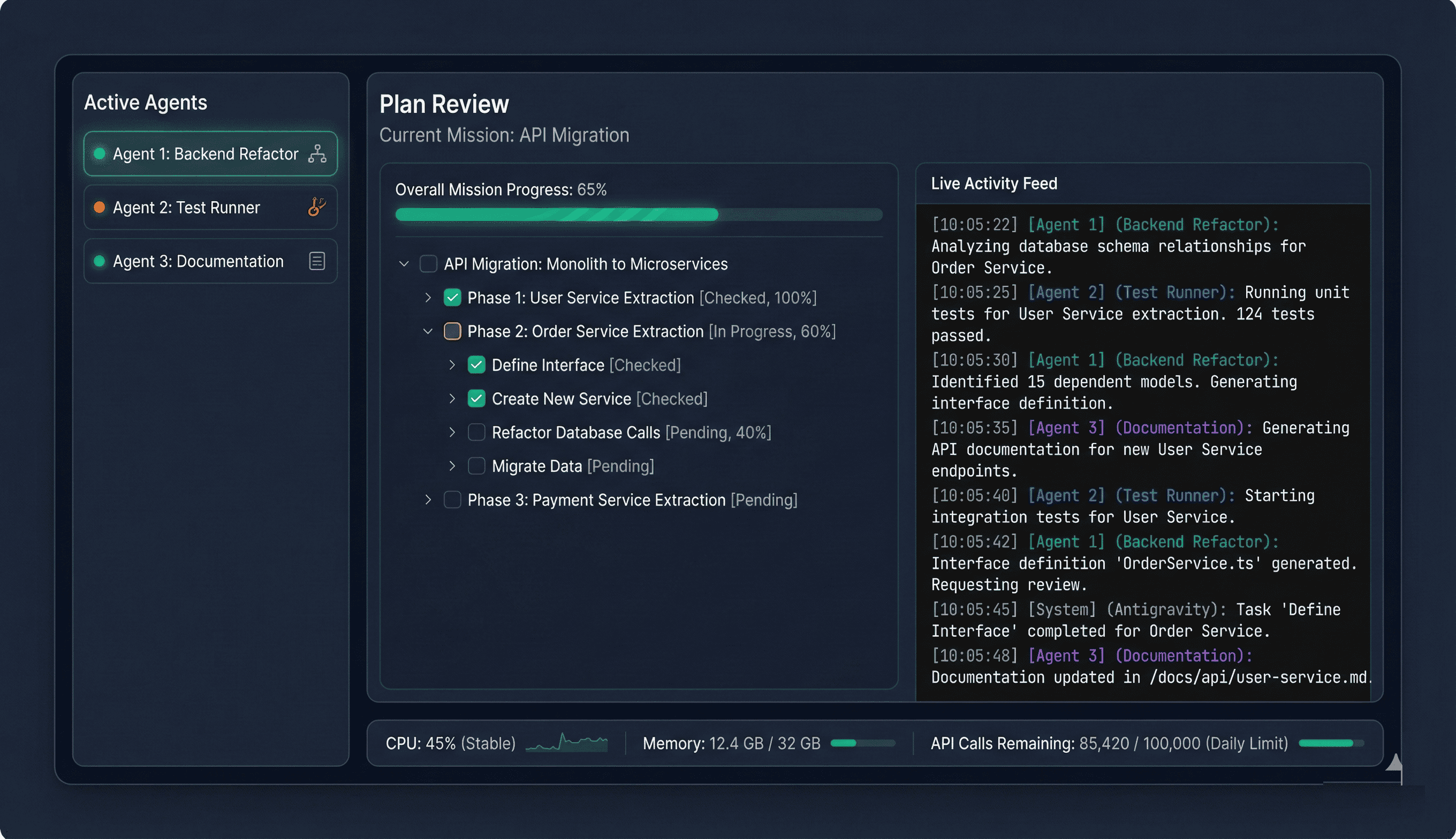
Task: Expand Phase 1: User Service Extraction
Action: tap(428, 298)
